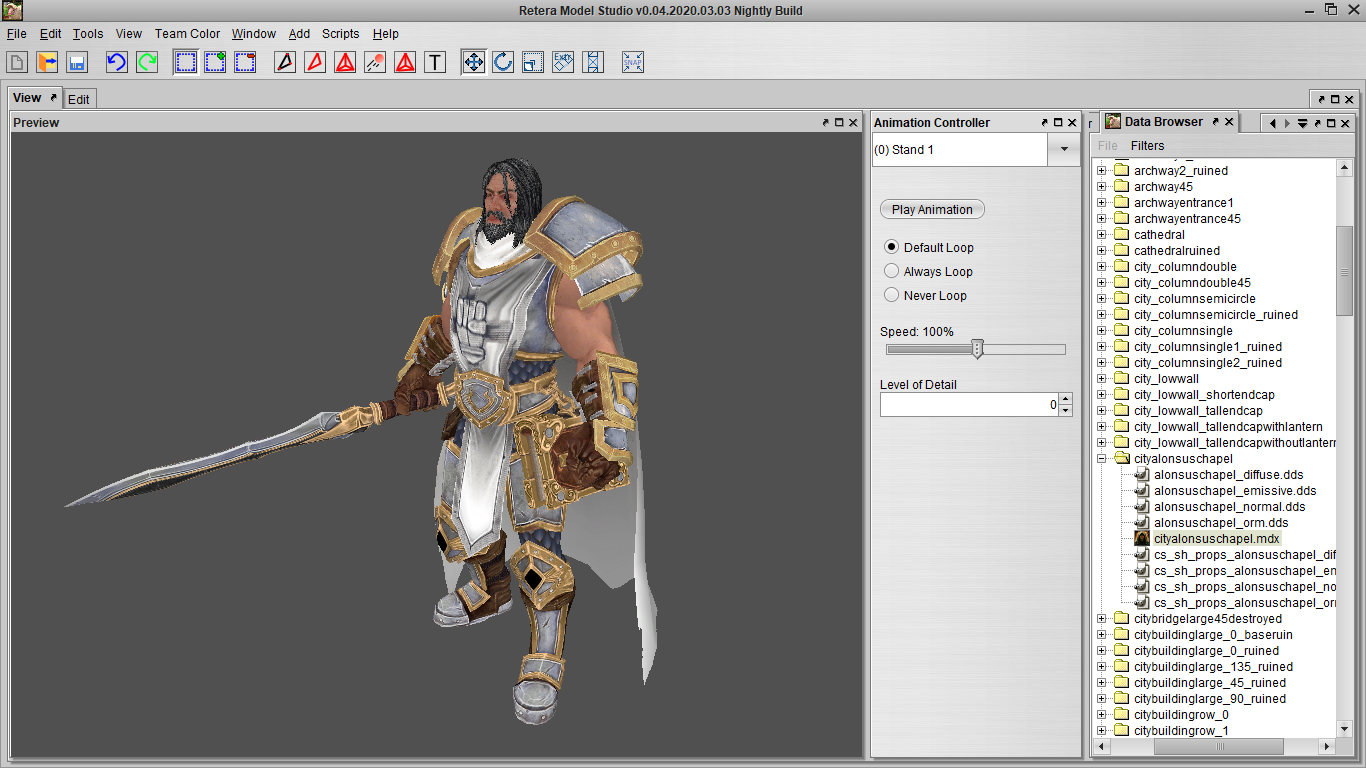Activate the Scale tool icon

(533, 62)
